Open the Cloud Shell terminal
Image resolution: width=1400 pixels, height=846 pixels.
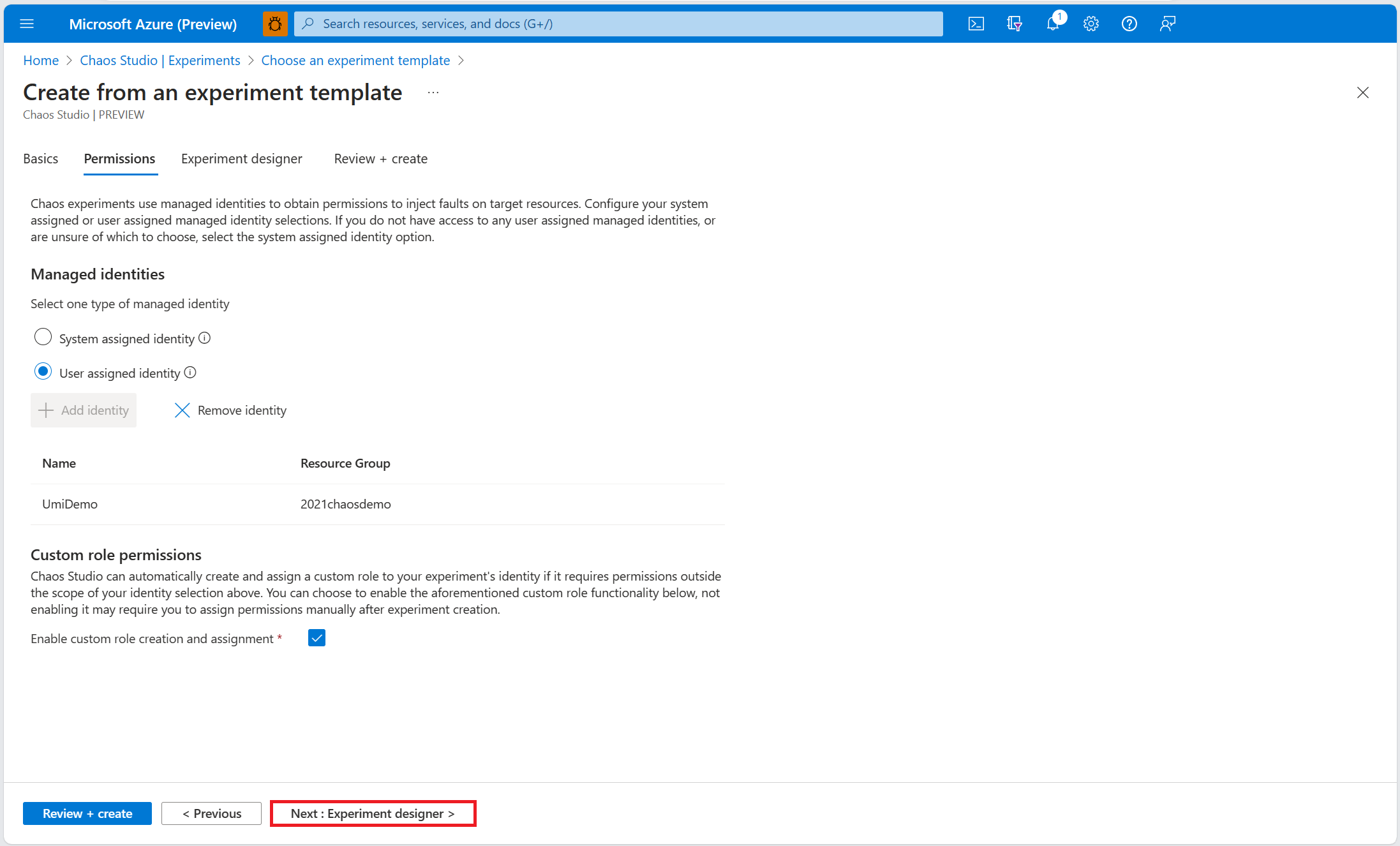(x=976, y=24)
